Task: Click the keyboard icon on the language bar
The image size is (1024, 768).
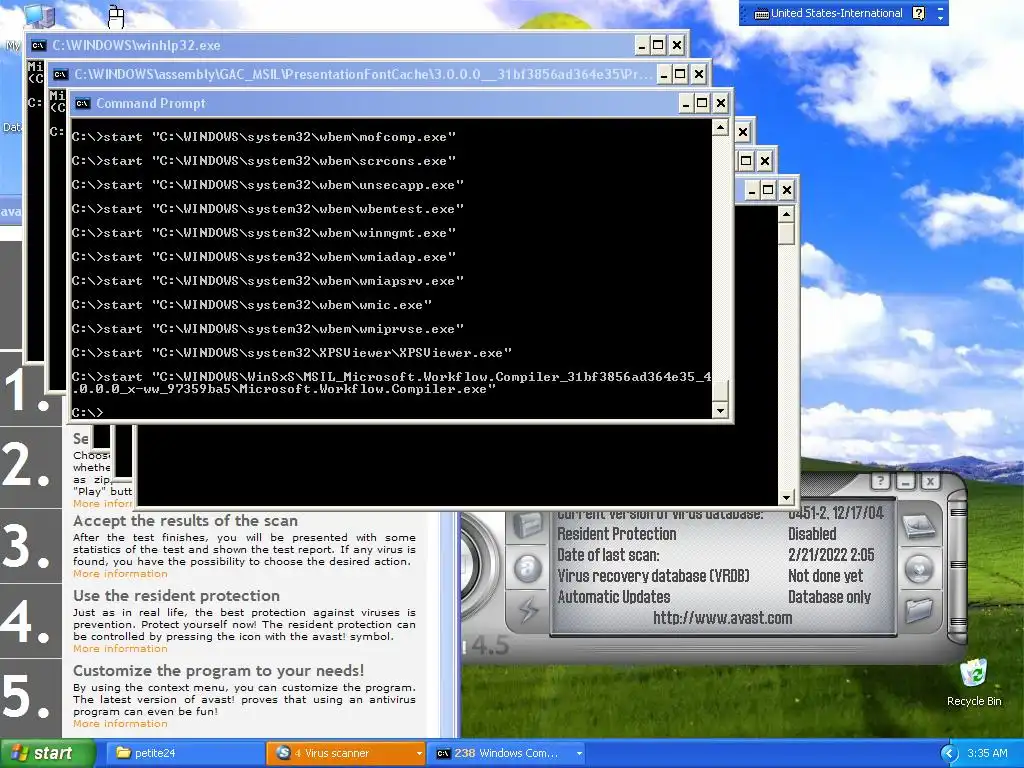Action: point(761,14)
